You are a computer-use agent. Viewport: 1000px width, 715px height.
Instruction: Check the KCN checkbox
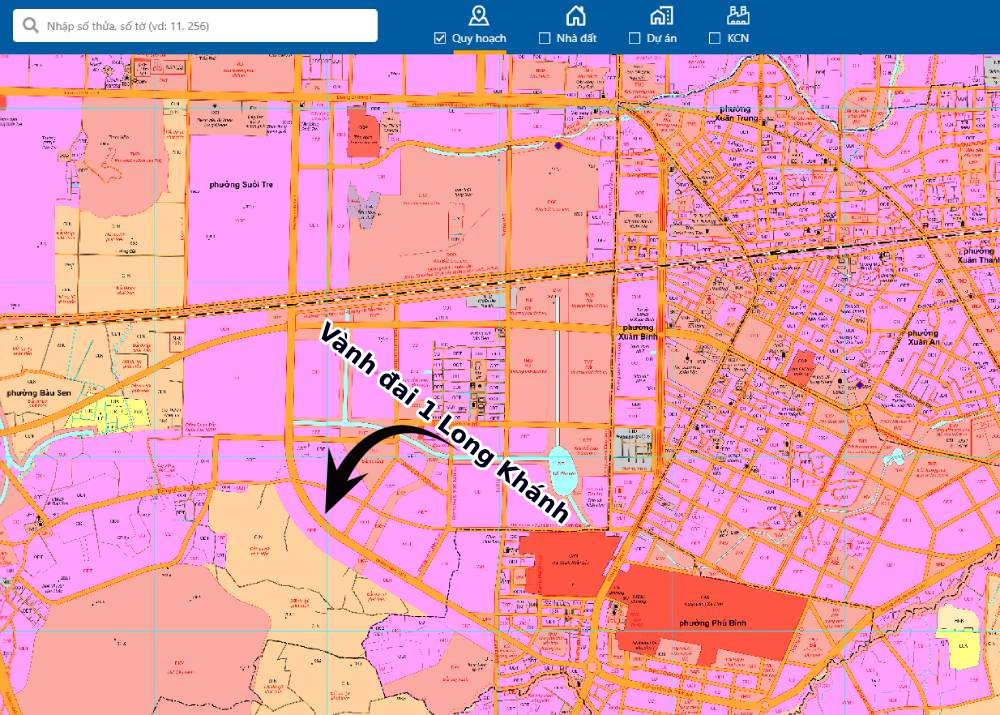pos(714,38)
